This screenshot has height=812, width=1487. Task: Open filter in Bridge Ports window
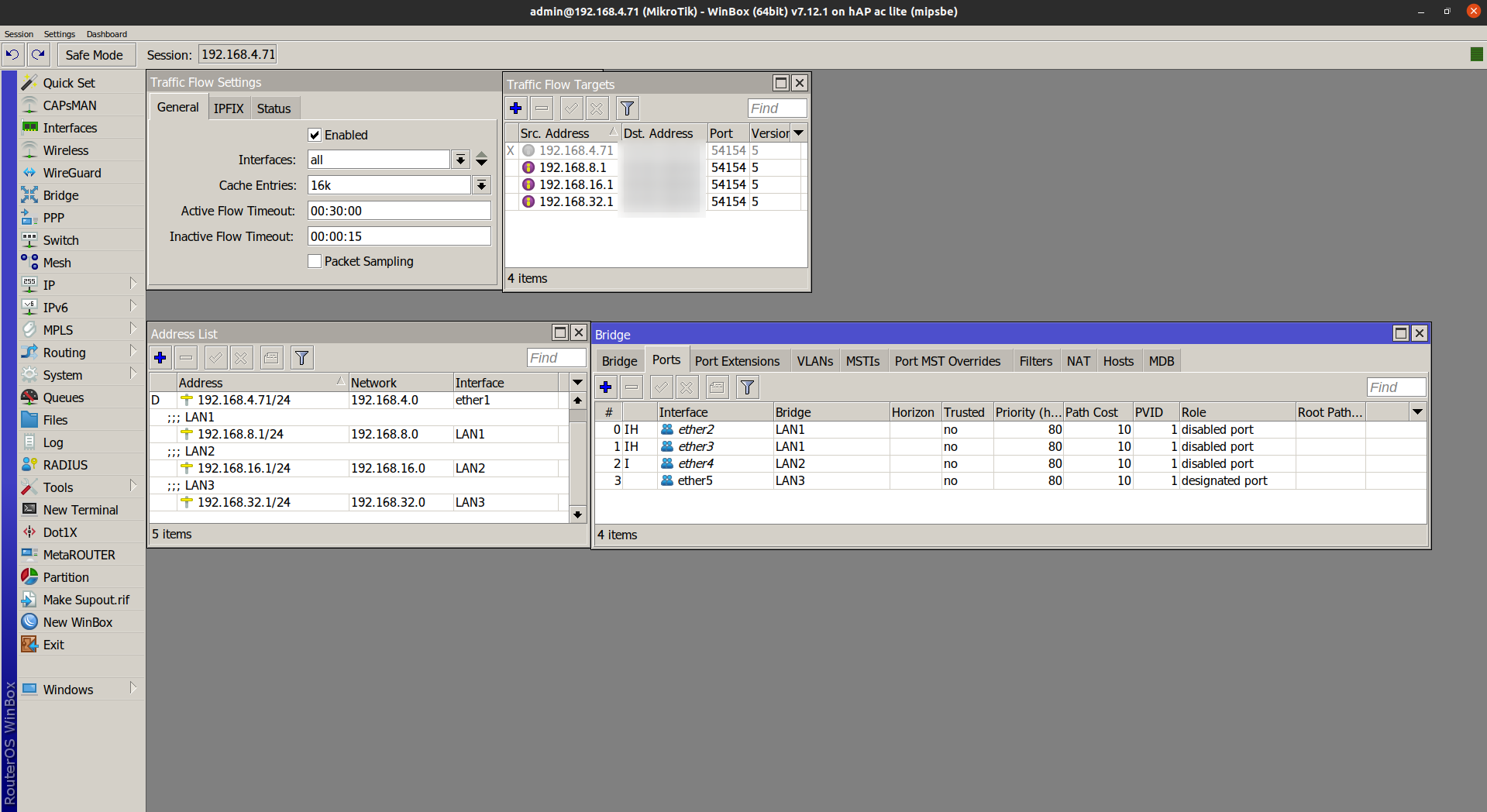[747, 387]
